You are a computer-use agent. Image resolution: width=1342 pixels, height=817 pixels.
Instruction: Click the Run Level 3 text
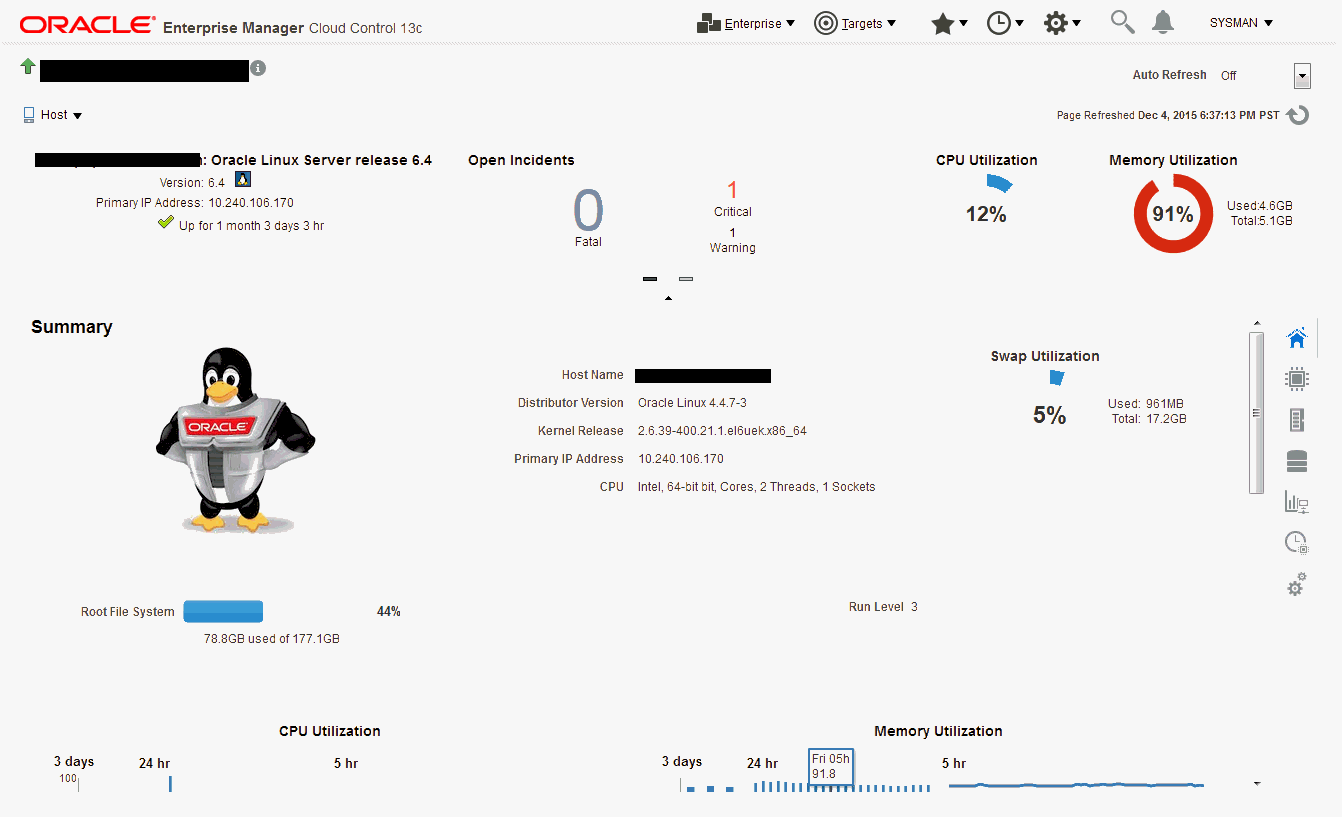click(883, 607)
